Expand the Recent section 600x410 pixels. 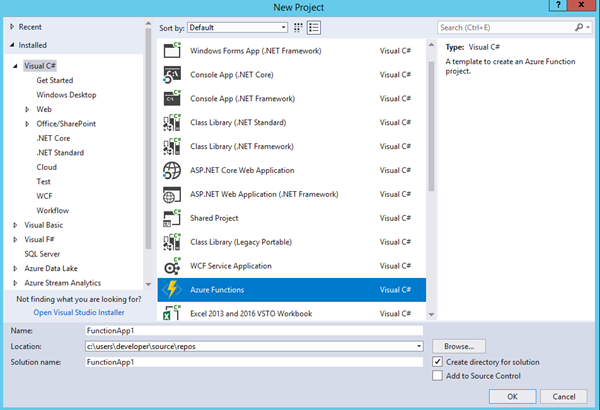pos(12,27)
